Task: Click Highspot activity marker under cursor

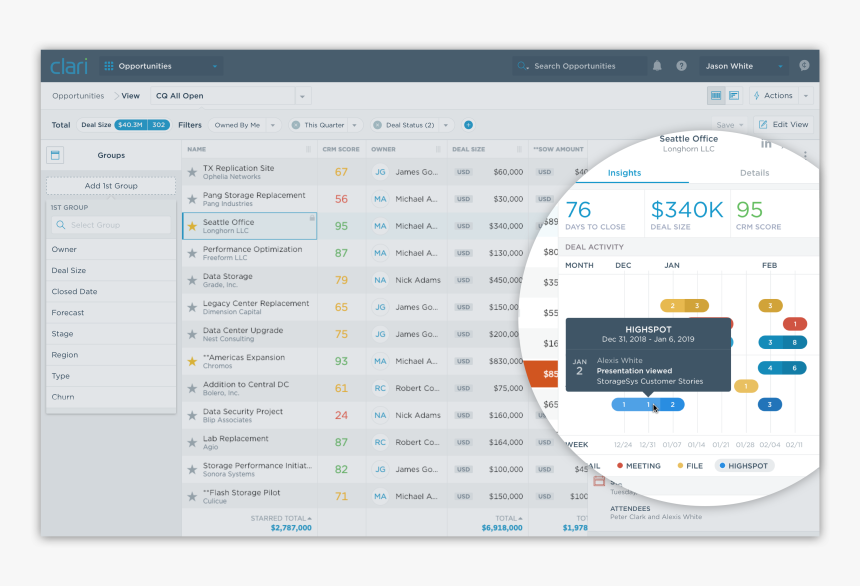Action: tap(648, 404)
